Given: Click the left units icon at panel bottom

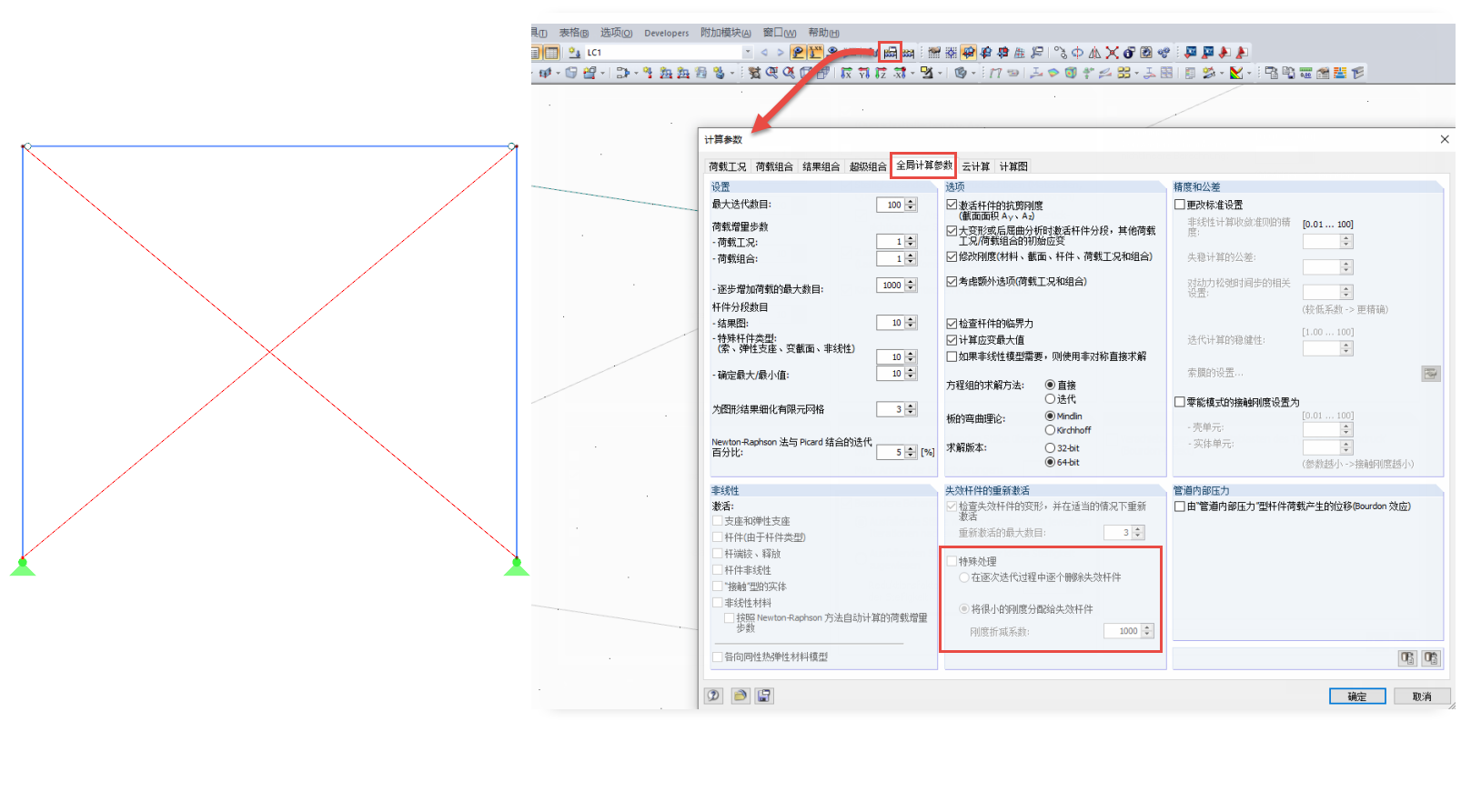Looking at the screenshot, I should point(1407,657).
